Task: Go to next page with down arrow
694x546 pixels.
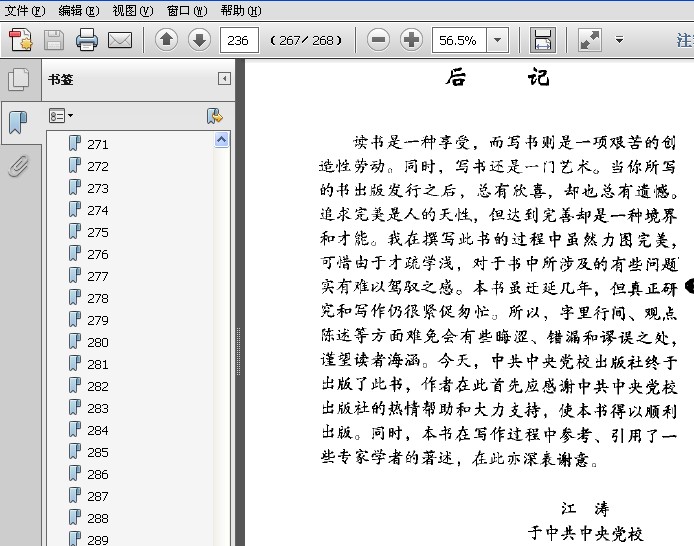Action: point(199,40)
